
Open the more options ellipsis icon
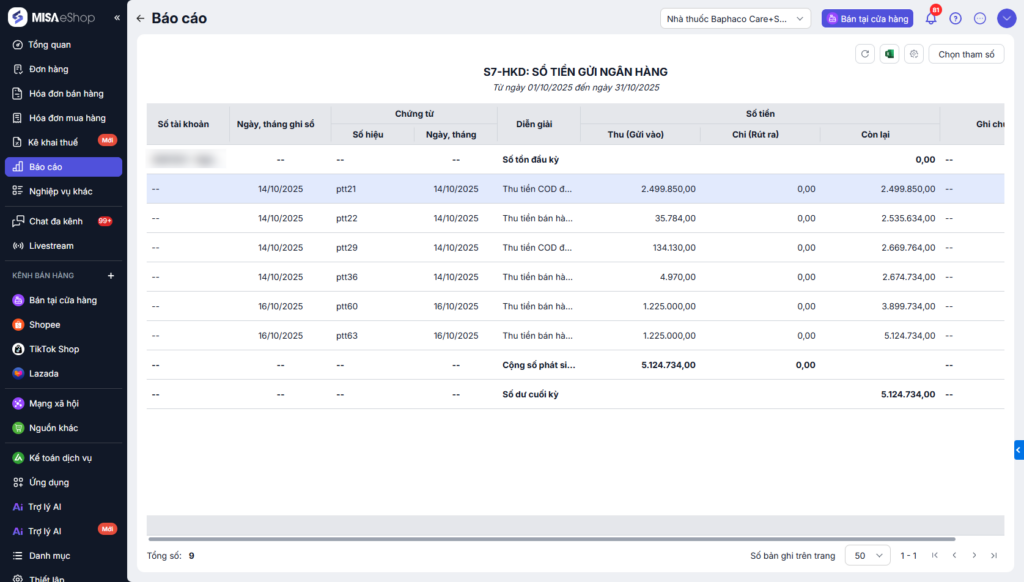[980, 18]
